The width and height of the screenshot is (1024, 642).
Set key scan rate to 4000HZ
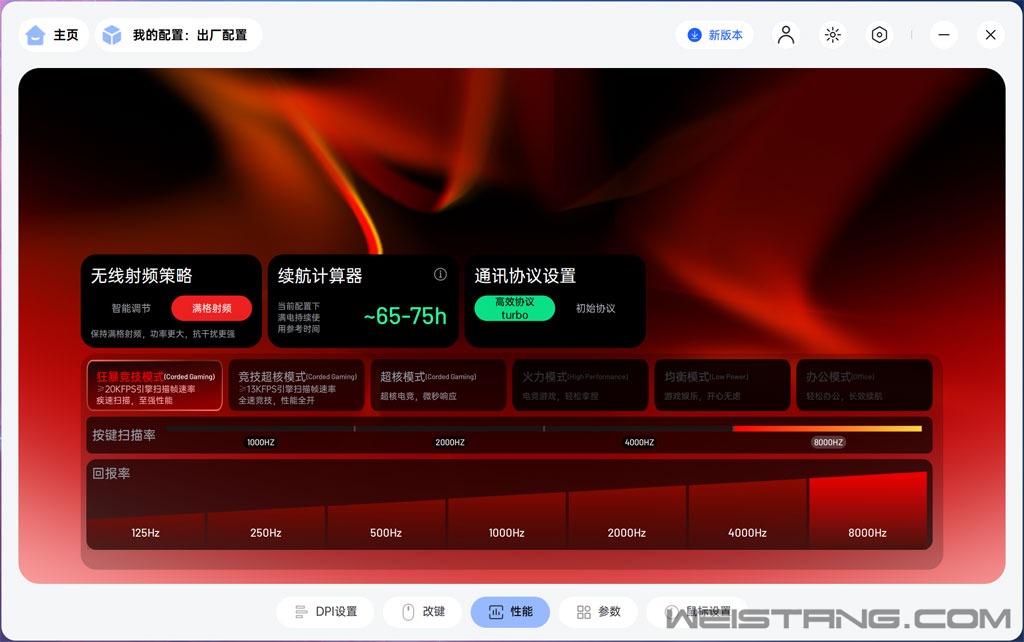(639, 441)
